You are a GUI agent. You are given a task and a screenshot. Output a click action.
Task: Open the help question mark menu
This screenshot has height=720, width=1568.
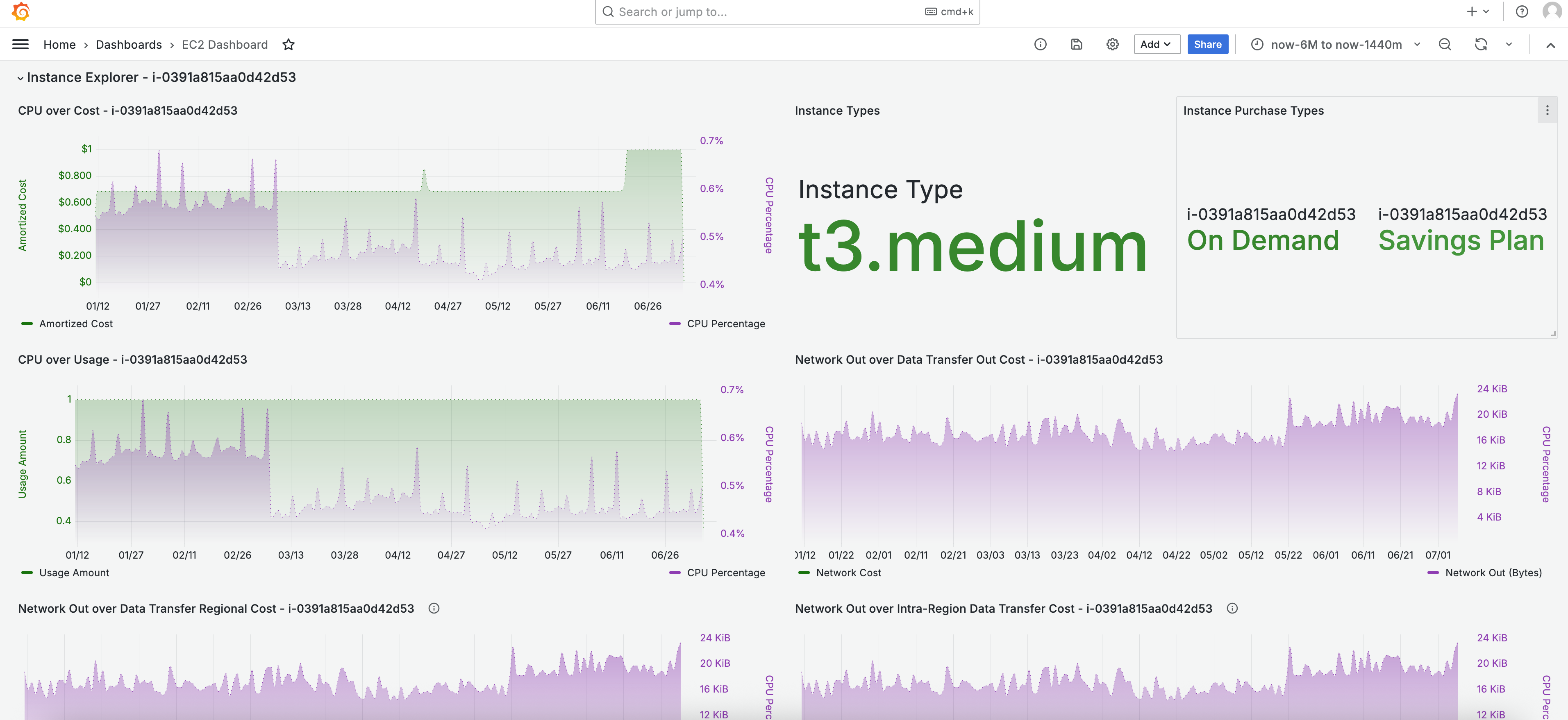click(1522, 11)
